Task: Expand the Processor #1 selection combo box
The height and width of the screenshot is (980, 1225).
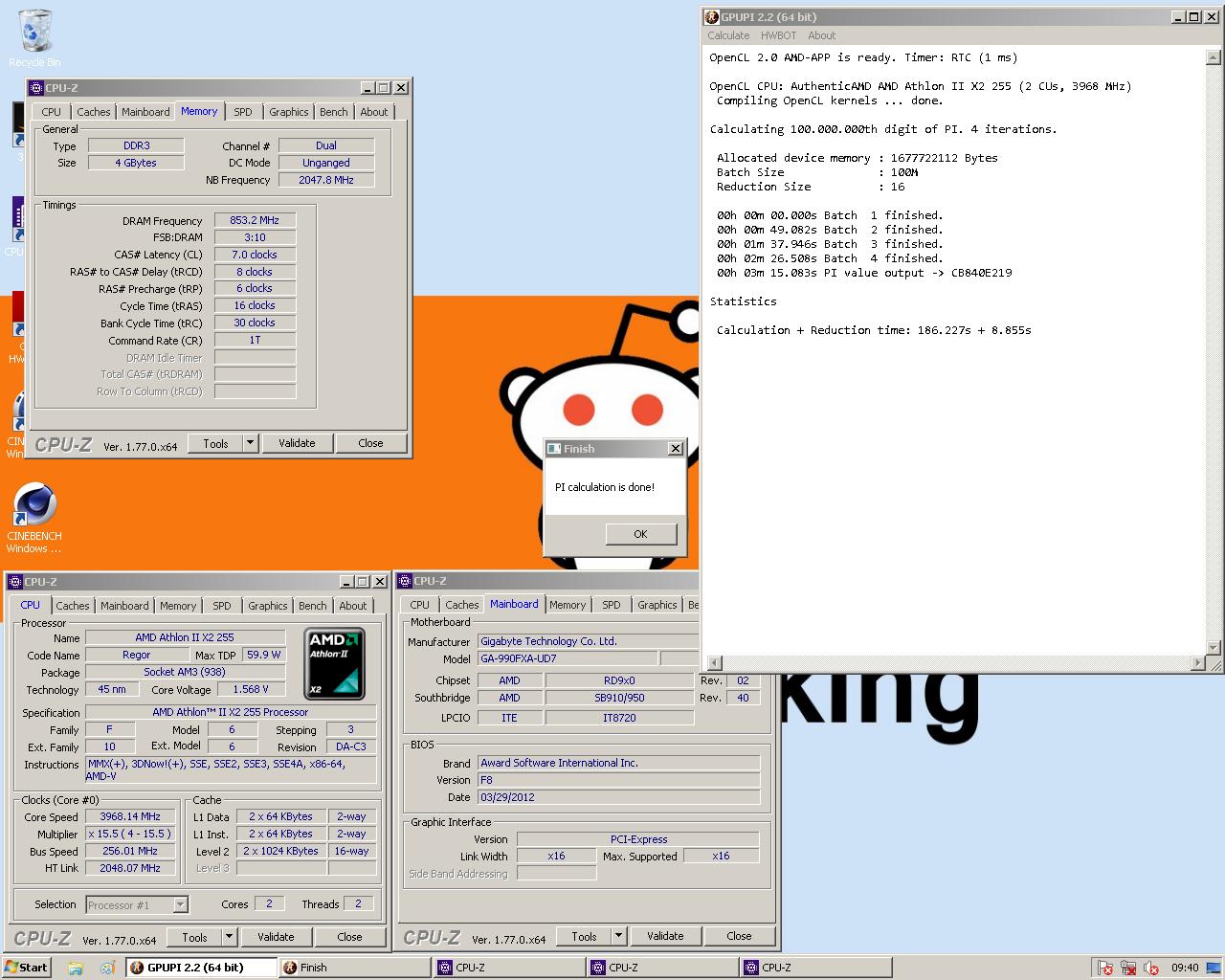Action: 180,904
